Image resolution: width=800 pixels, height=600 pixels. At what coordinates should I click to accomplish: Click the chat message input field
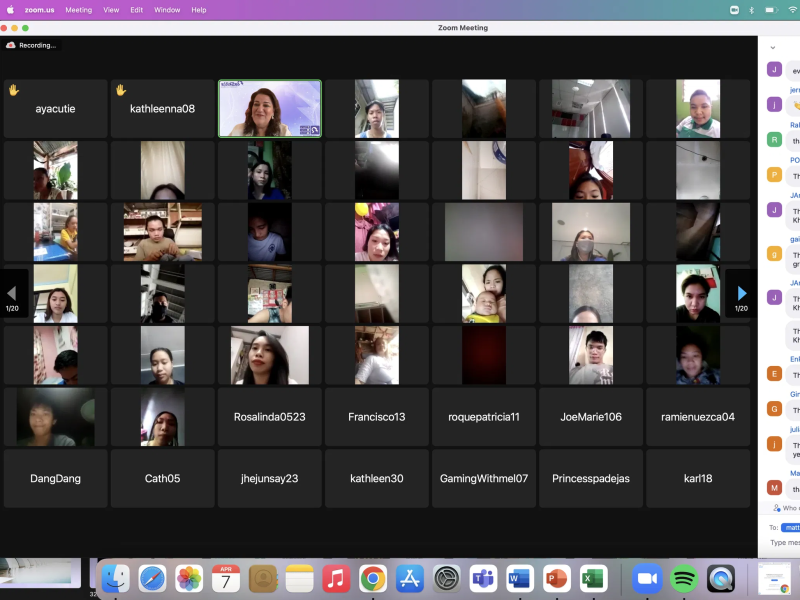[785, 543]
